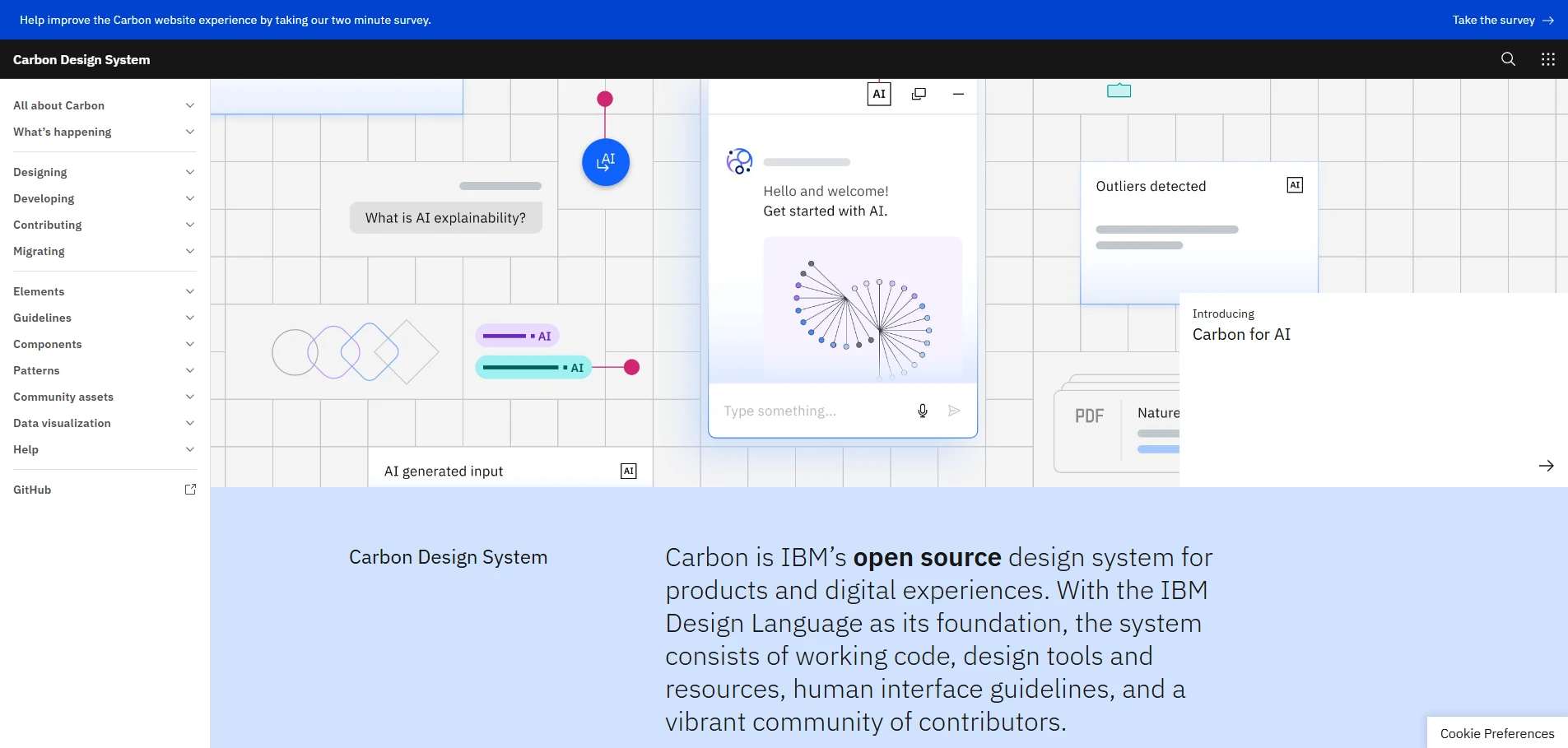Expand the All about Carbon section
This screenshot has height=748, width=1568.
point(105,105)
